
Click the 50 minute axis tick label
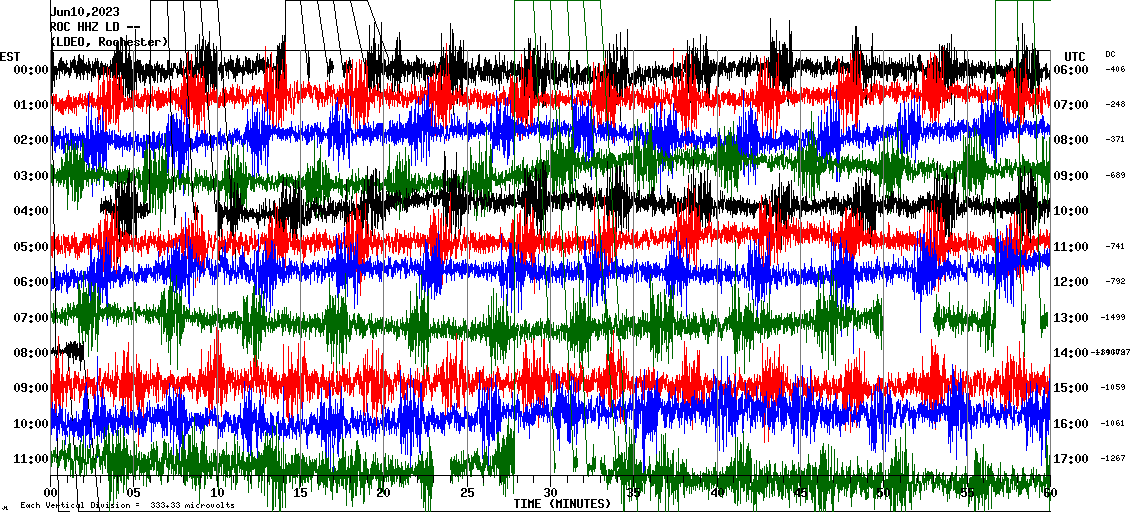tap(884, 493)
